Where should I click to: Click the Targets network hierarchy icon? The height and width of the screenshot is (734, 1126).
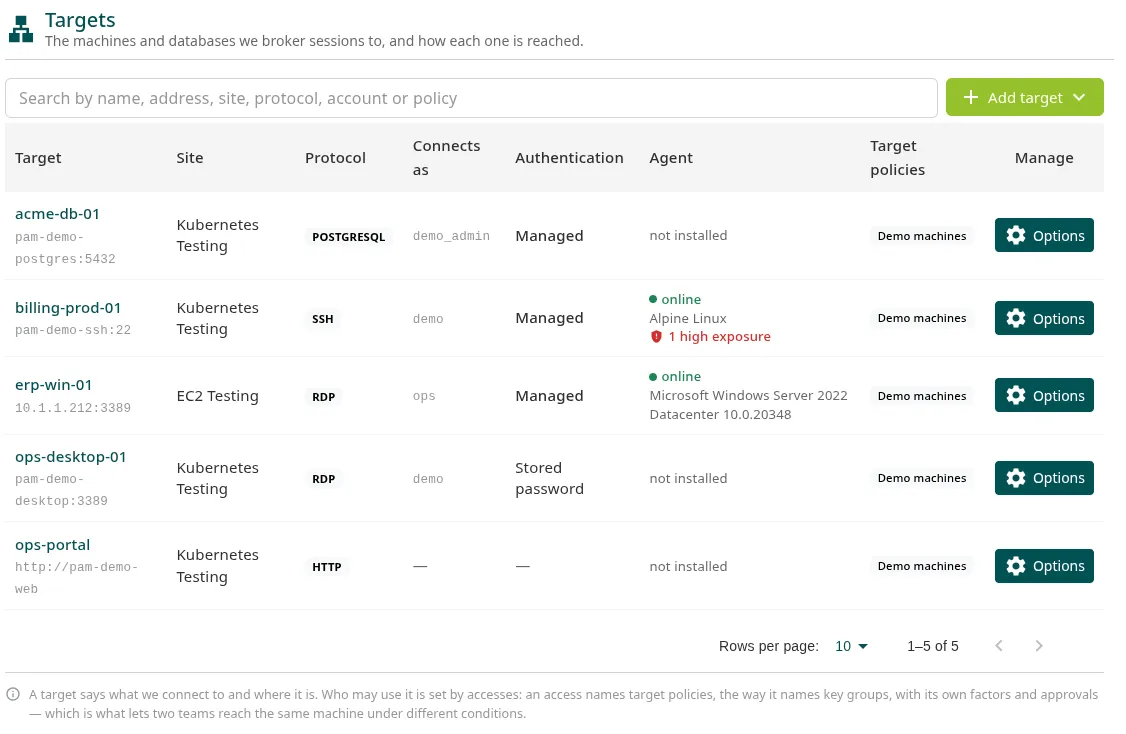point(21,29)
